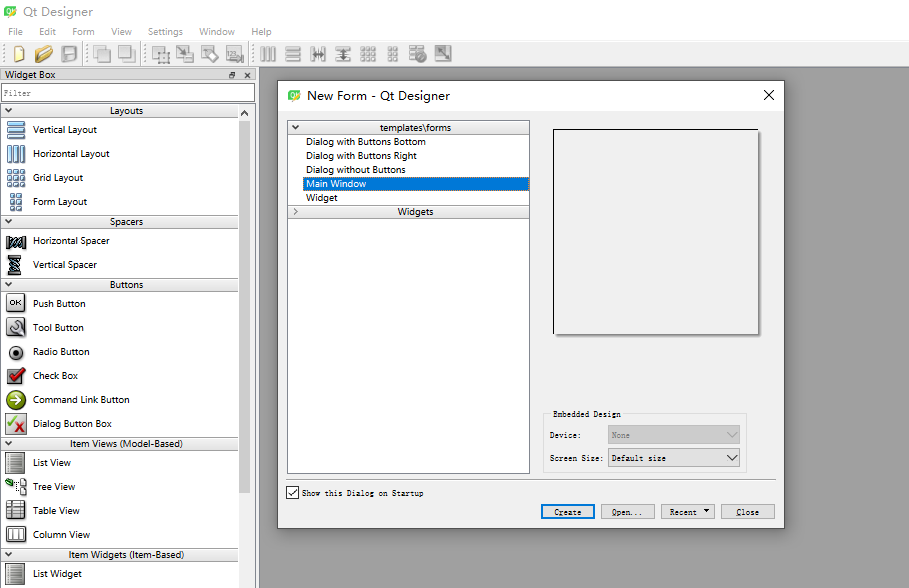Open the Edit menu
909x588 pixels.
pyautogui.click(x=48, y=32)
